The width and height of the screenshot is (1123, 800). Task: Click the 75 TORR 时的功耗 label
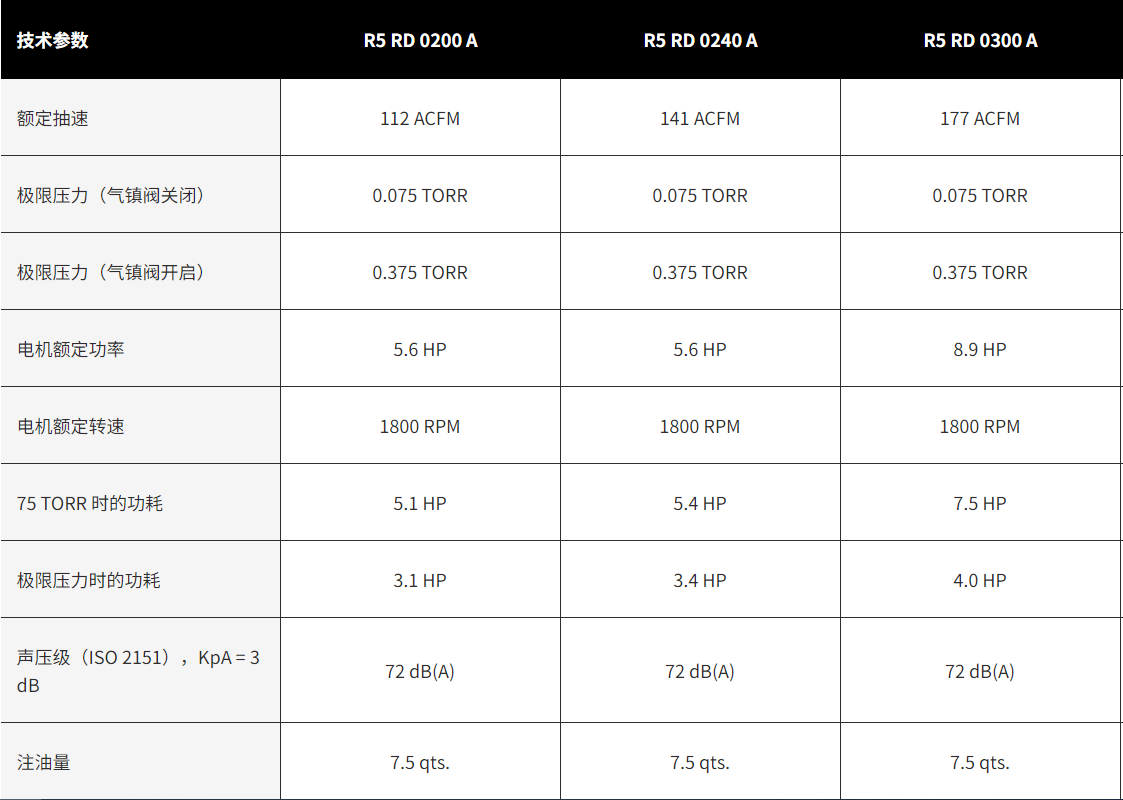click(x=90, y=503)
